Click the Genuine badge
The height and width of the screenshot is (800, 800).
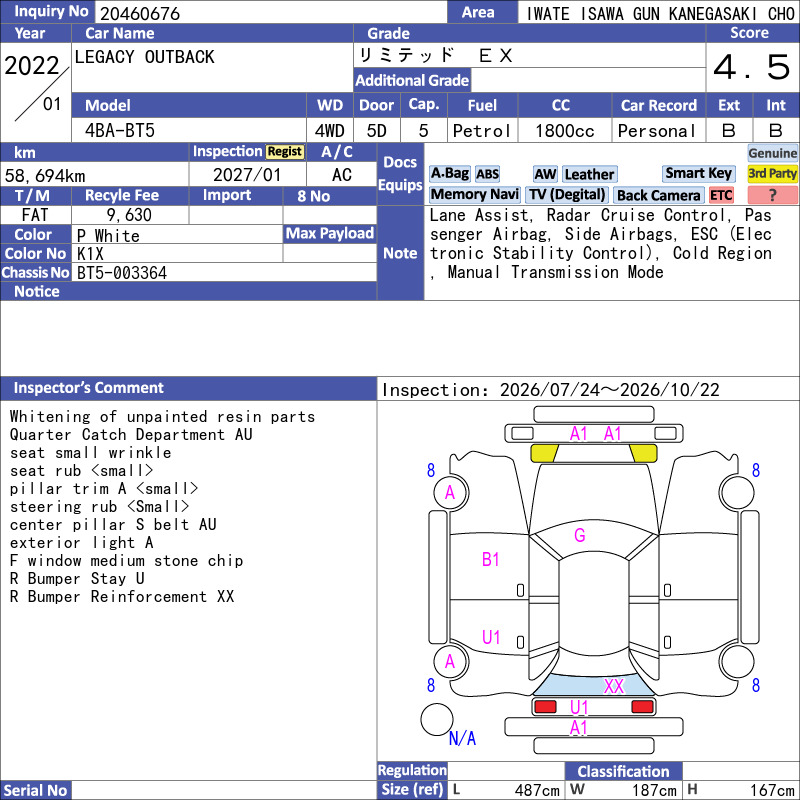tap(772, 153)
